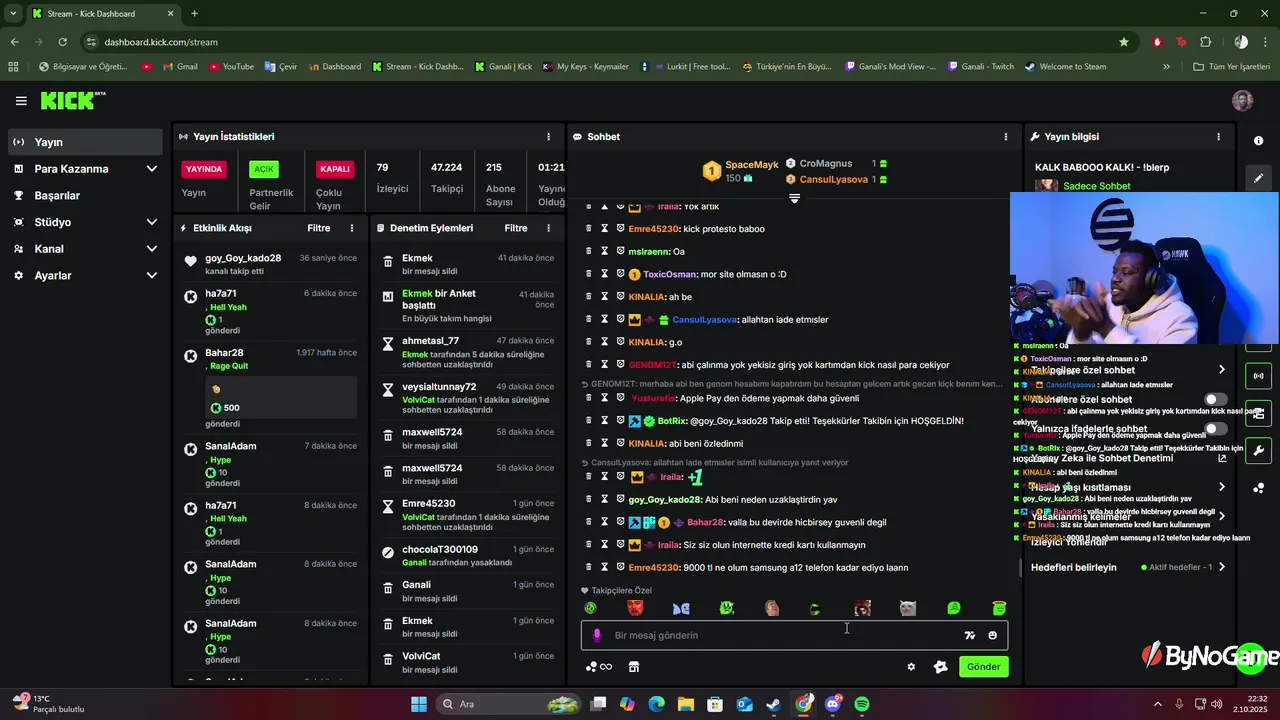Click the translate icon in message box
Screen dimensions: 1280x720
click(x=969, y=635)
